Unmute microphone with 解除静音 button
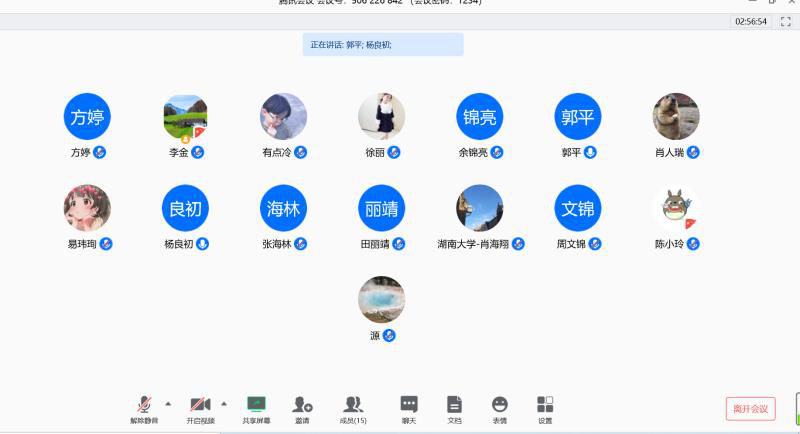Viewport: 800px width, 434px height. pos(144,408)
